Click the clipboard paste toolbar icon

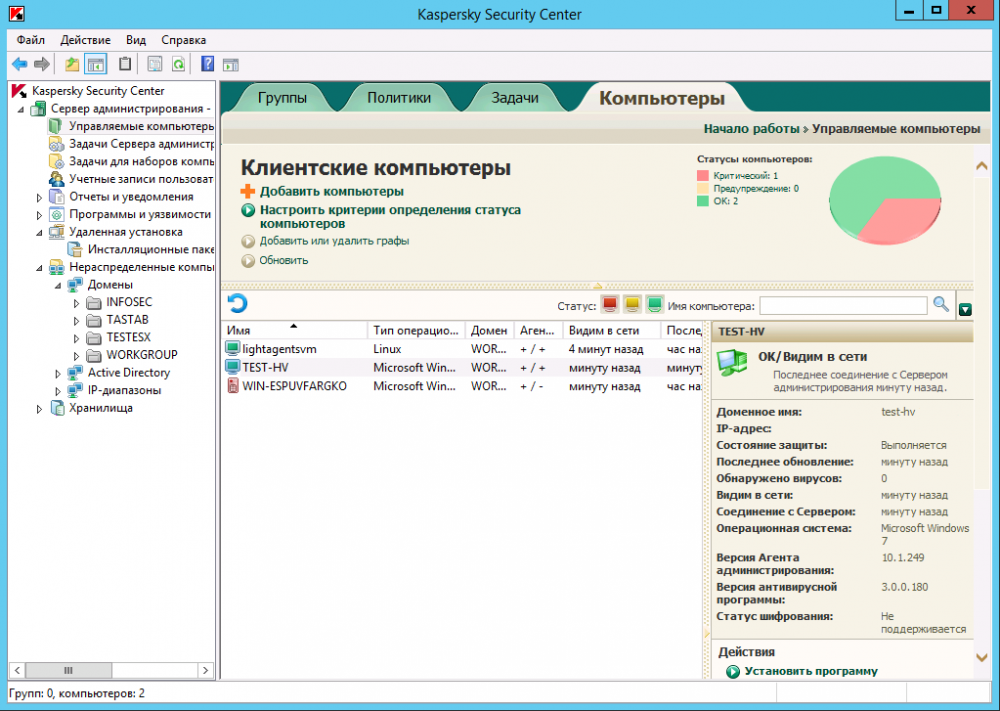pyautogui.click(x=125, y=64)
